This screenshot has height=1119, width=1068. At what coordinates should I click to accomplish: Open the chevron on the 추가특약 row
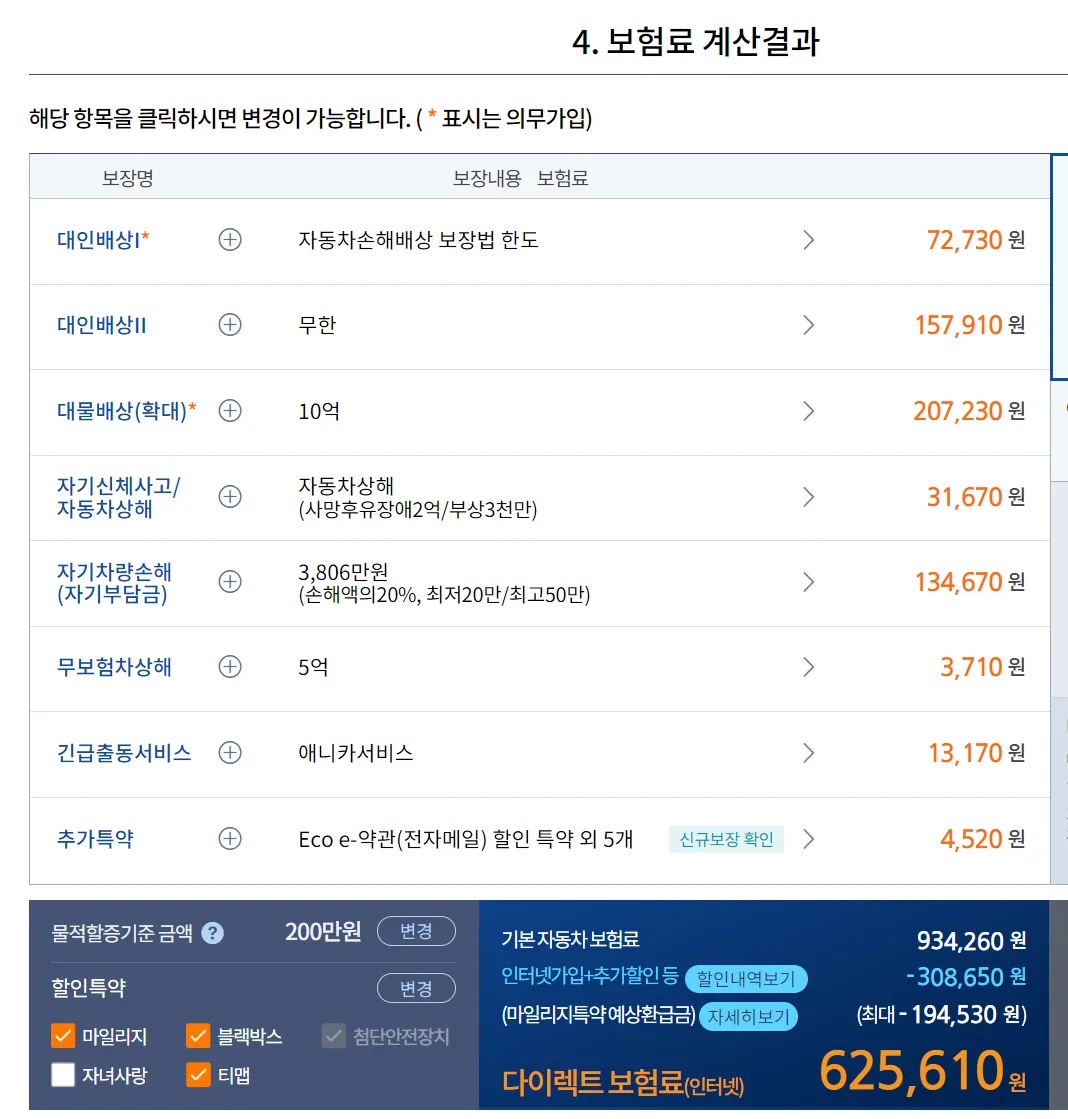coord(810,839)
